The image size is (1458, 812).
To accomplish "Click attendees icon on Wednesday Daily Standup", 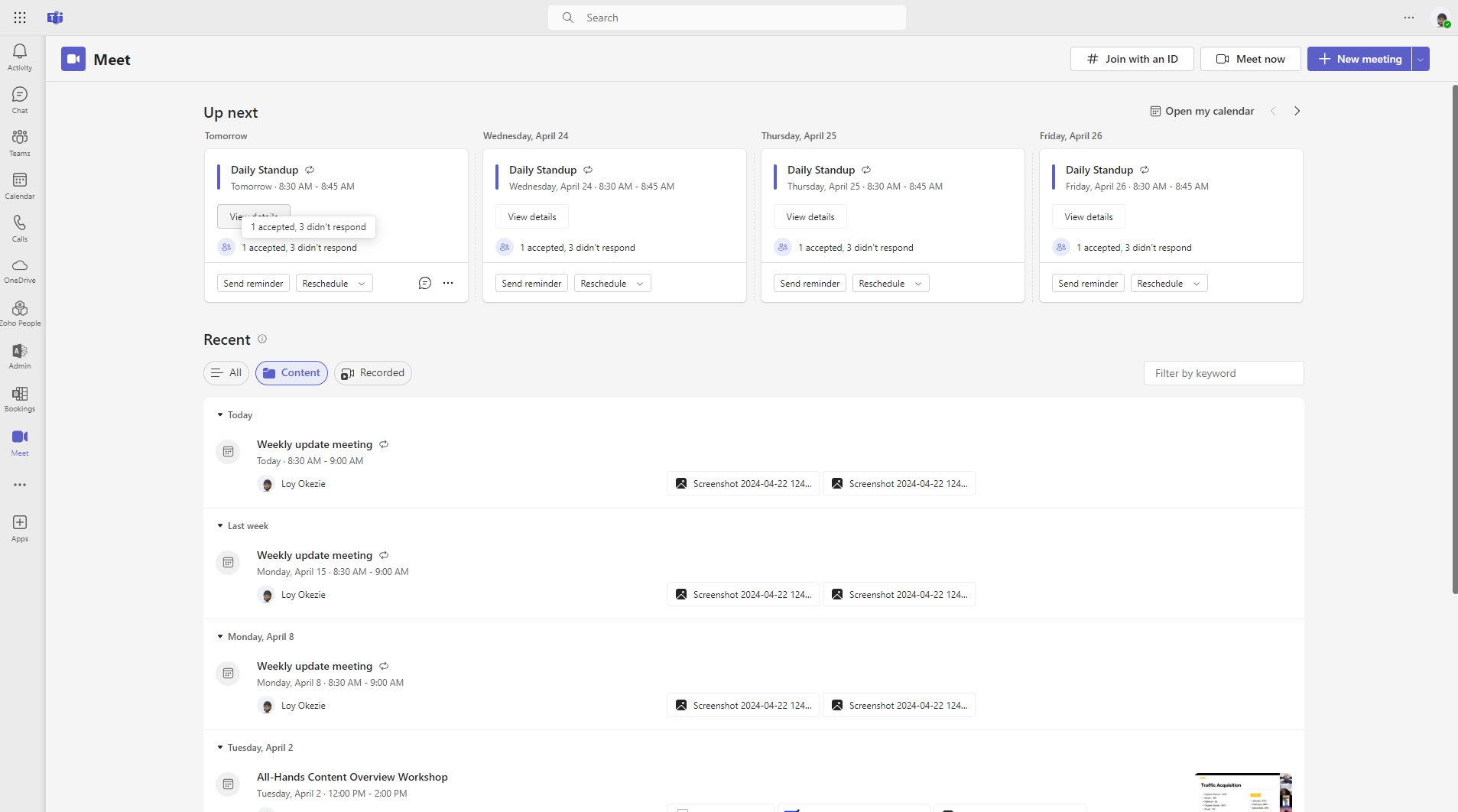I will (505, 248).
